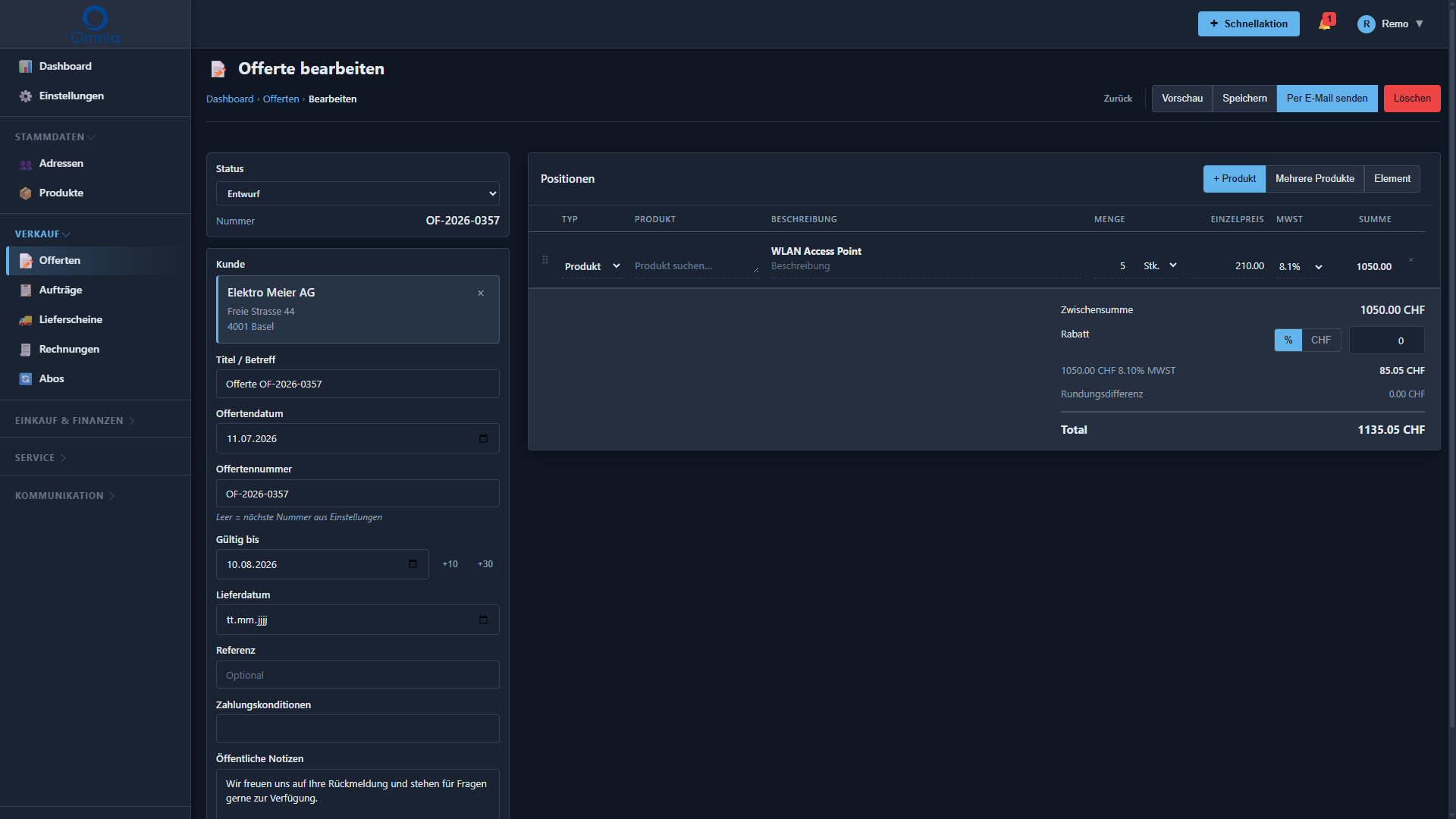This screenshot has width=1456, height=819.
Task: Click the Zahlungskonditionen field
Action: tap(358, 730)
